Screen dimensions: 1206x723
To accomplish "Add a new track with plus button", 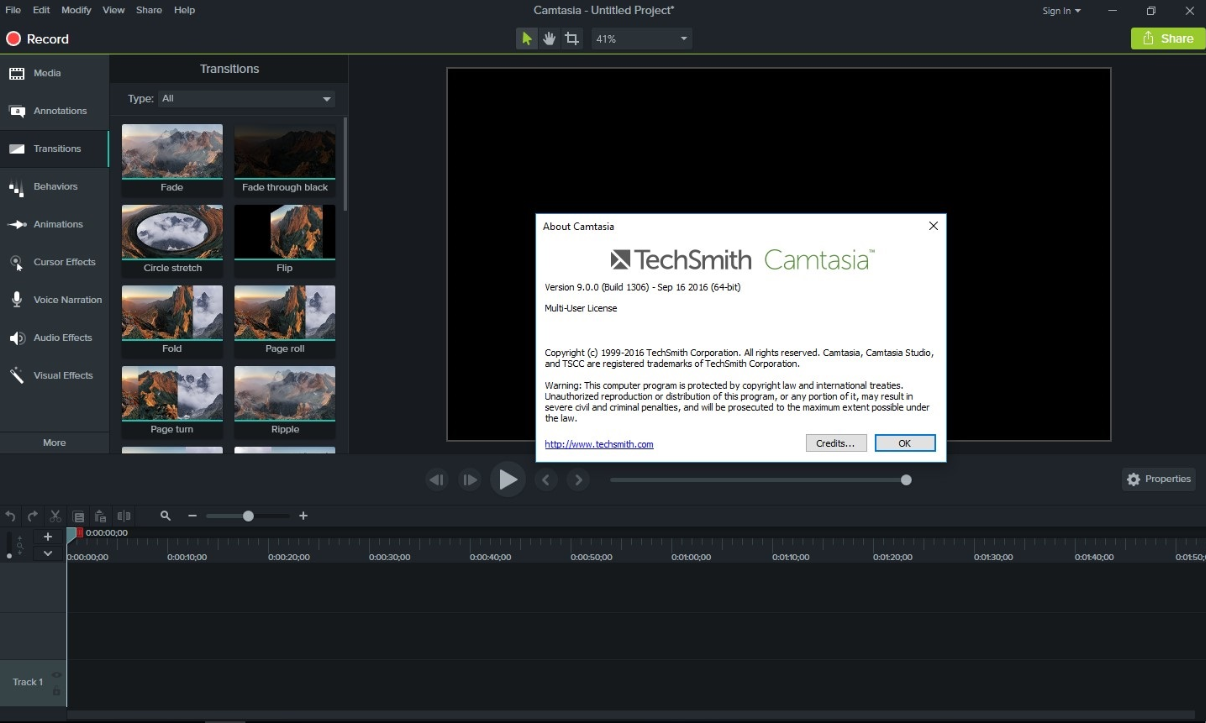I will tap(47, 537).
